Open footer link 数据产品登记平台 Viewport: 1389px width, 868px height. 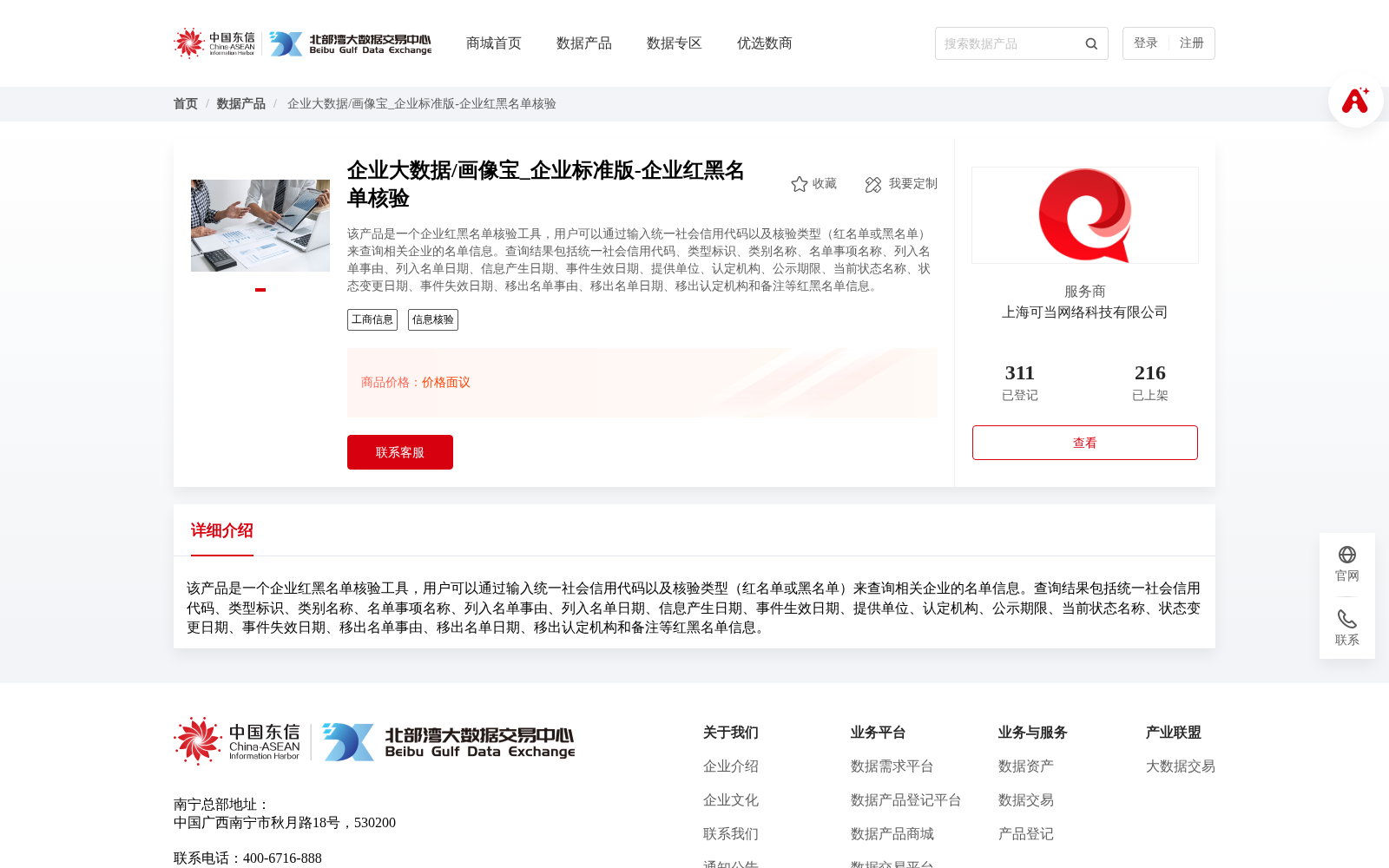(906, 800)
